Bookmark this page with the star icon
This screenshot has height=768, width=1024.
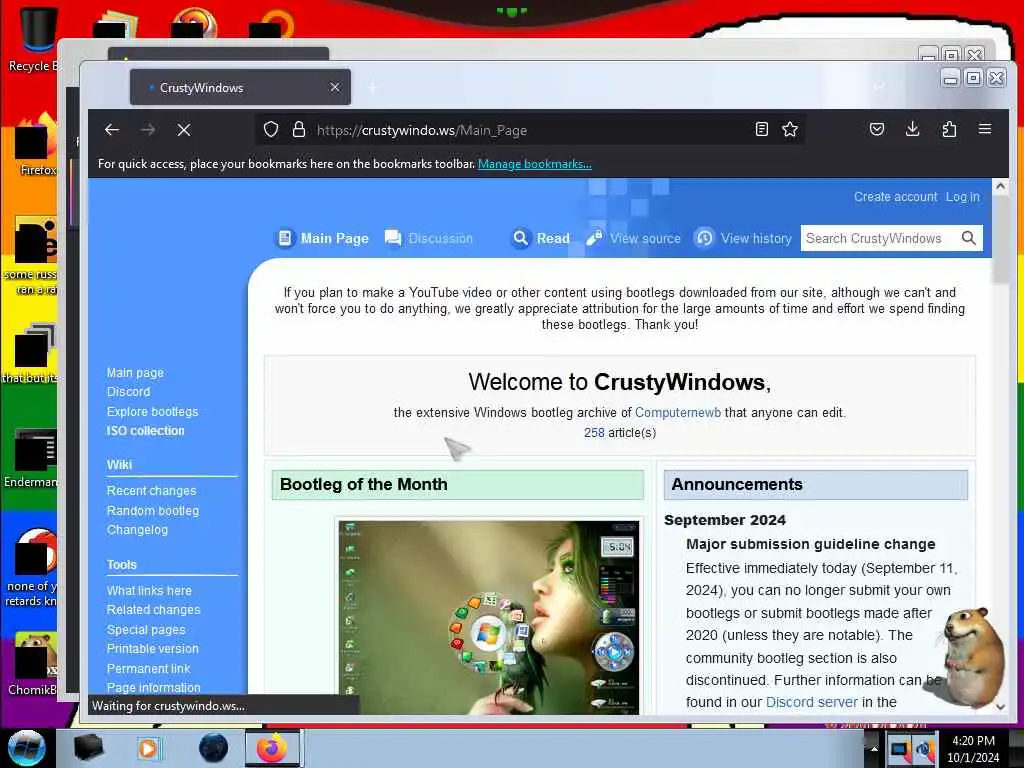coord(790,129)
